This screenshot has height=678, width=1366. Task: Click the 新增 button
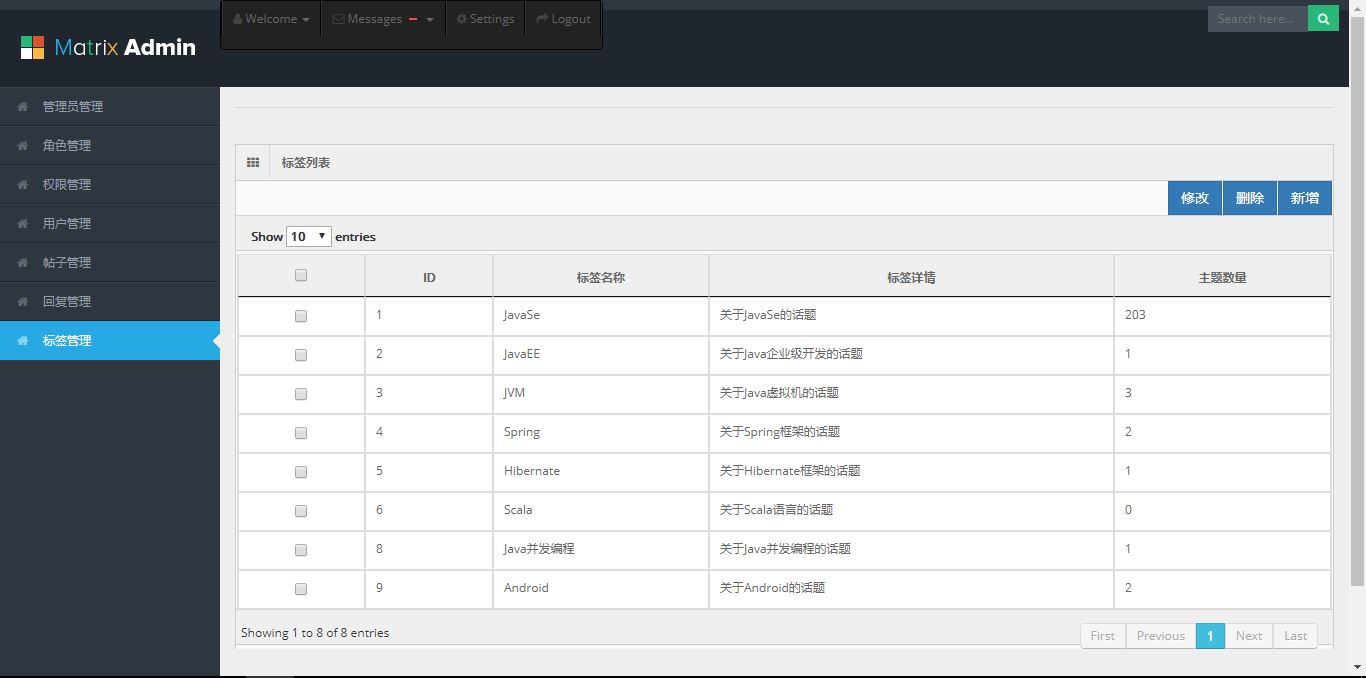tap(1305, 198)
